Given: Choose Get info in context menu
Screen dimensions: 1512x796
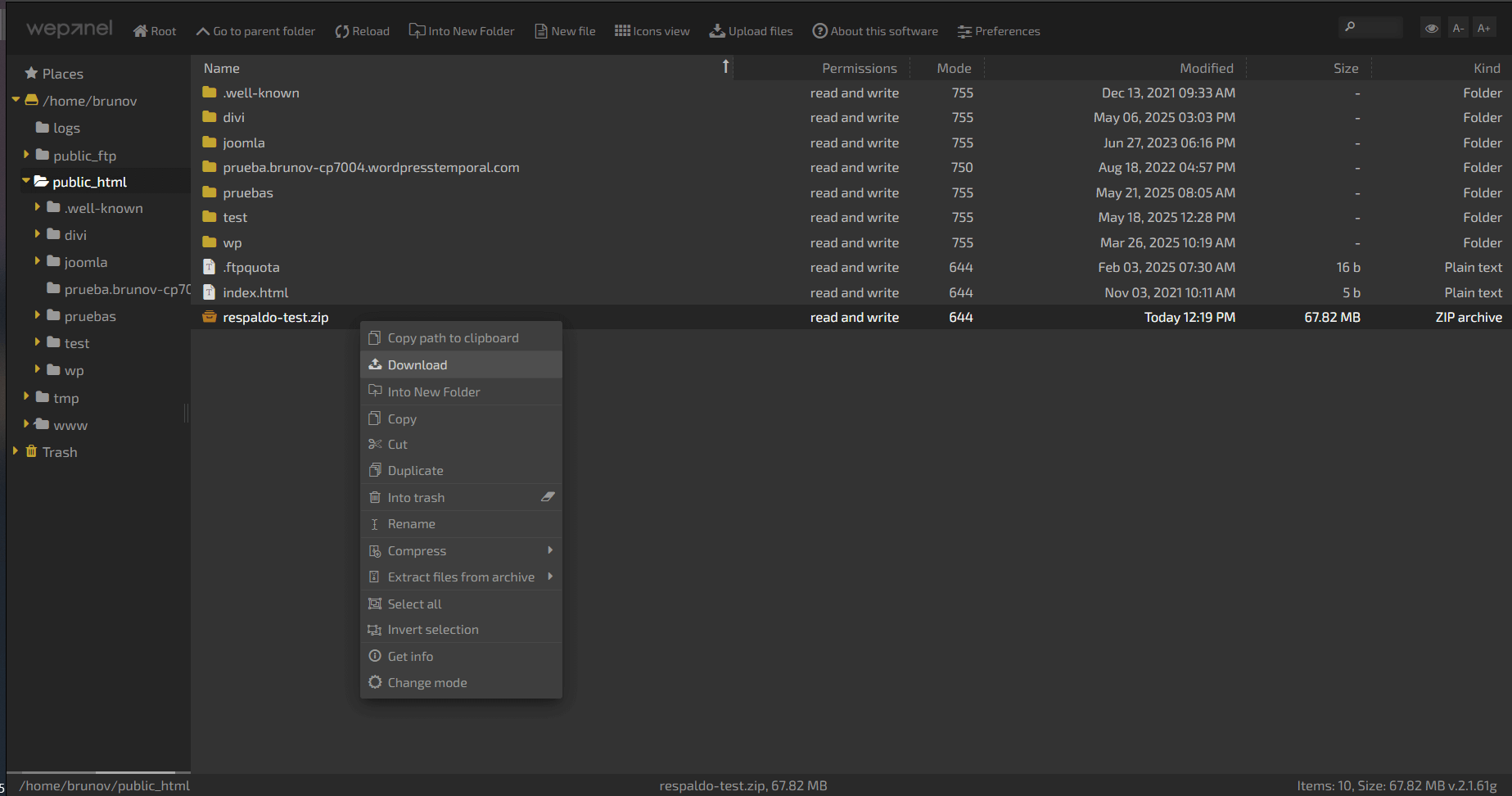Looking at the screenshot, I should (x=461, y=656).
